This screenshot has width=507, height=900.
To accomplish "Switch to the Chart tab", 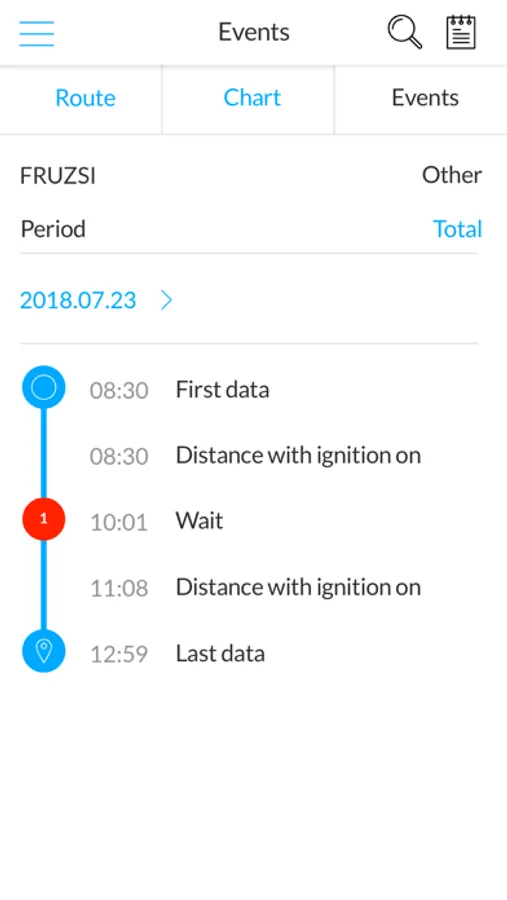I will [x=252, y=98].
